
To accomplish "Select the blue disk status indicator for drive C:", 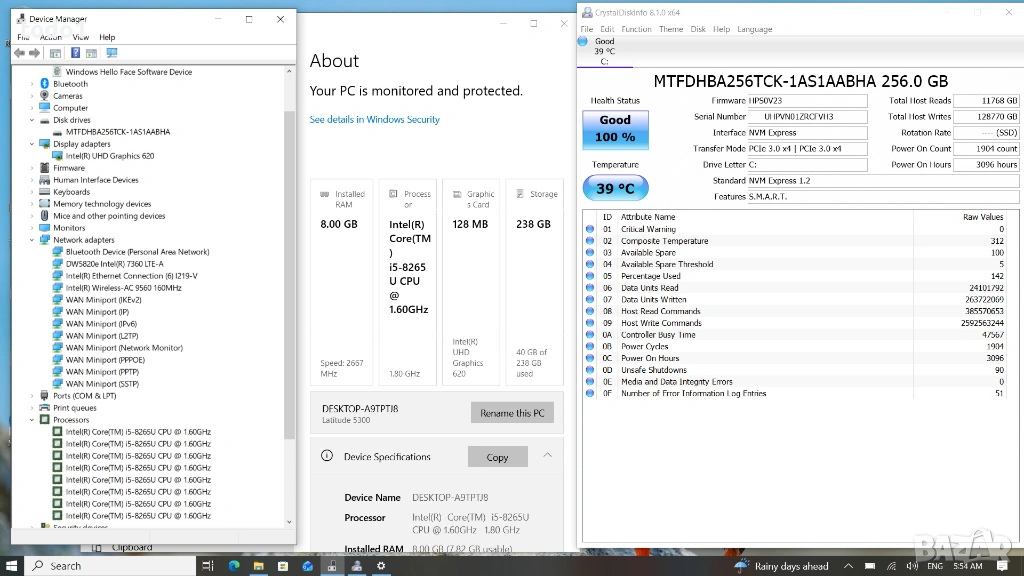I will click(583, 41).
